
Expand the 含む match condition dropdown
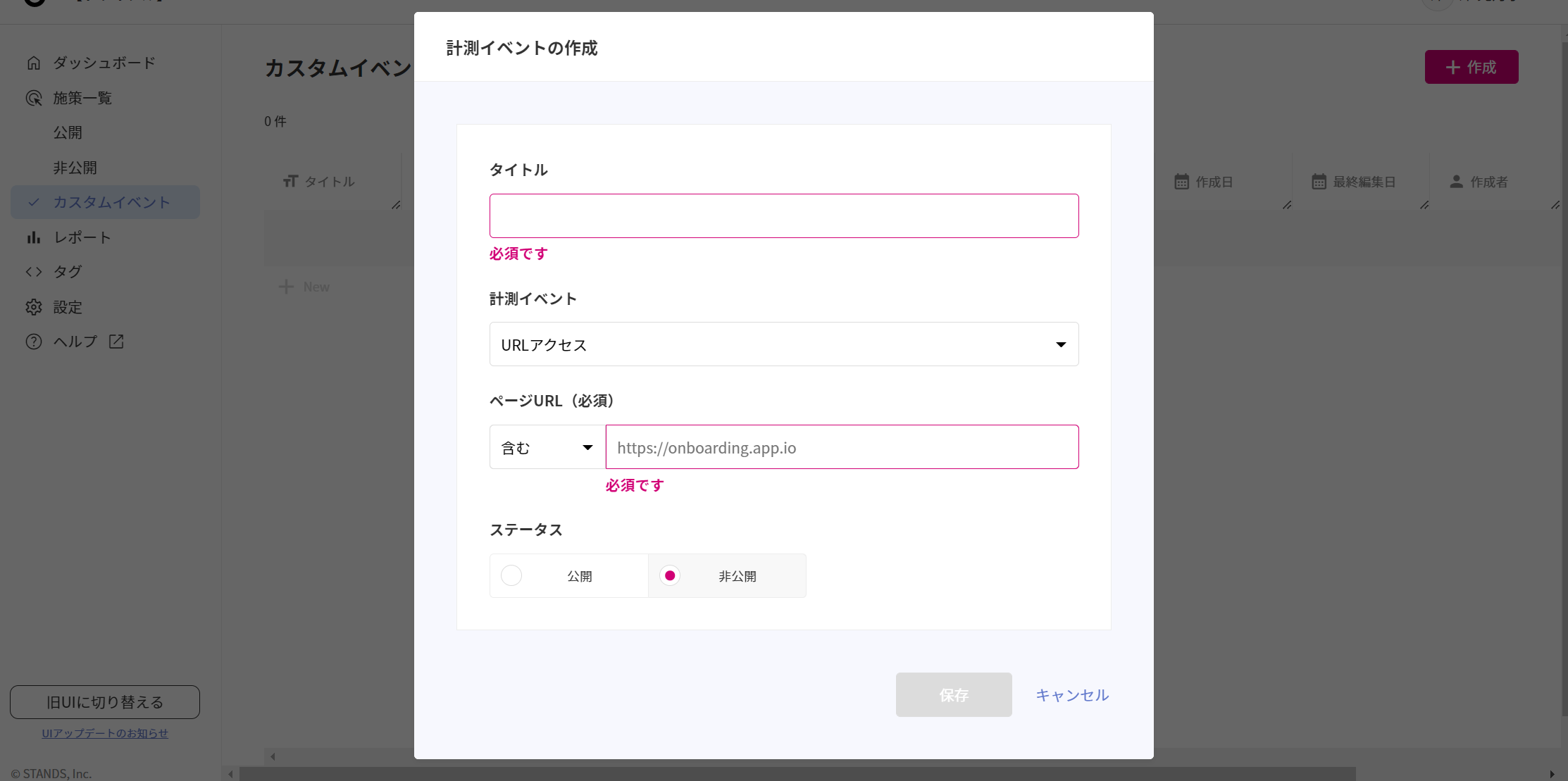coord(547,447)
